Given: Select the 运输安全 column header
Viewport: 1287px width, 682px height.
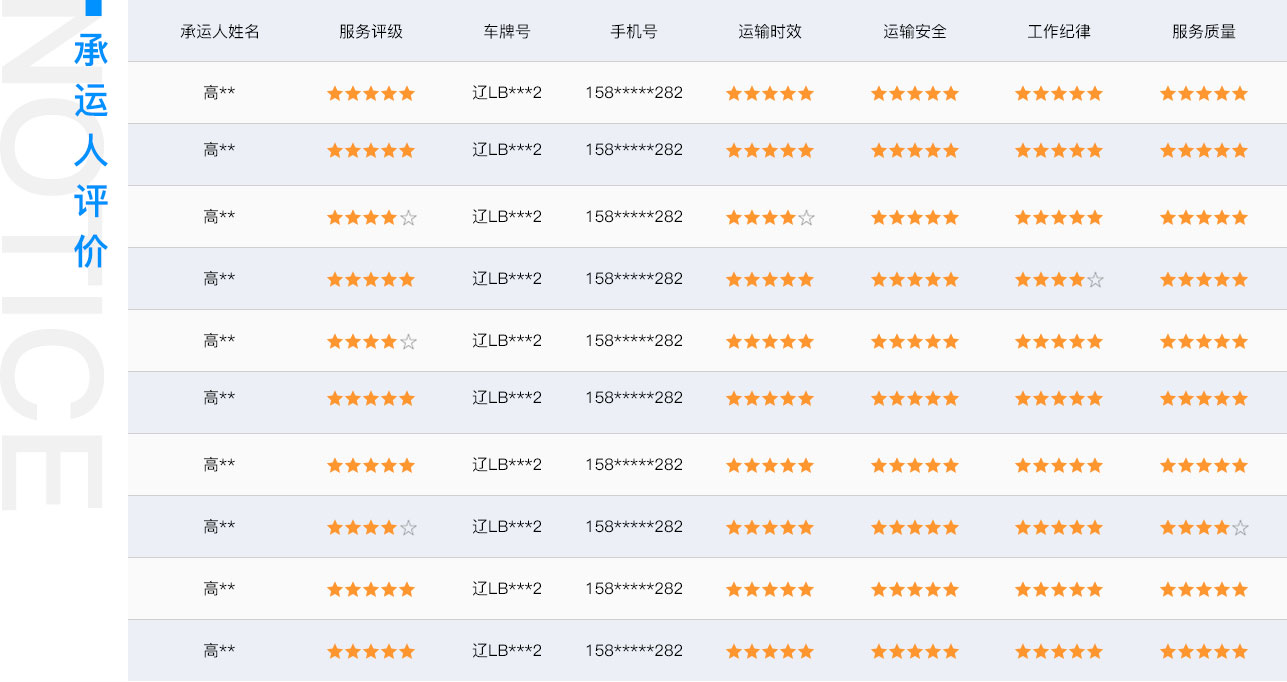Looking at the screenshot, I should click(915, 31).
